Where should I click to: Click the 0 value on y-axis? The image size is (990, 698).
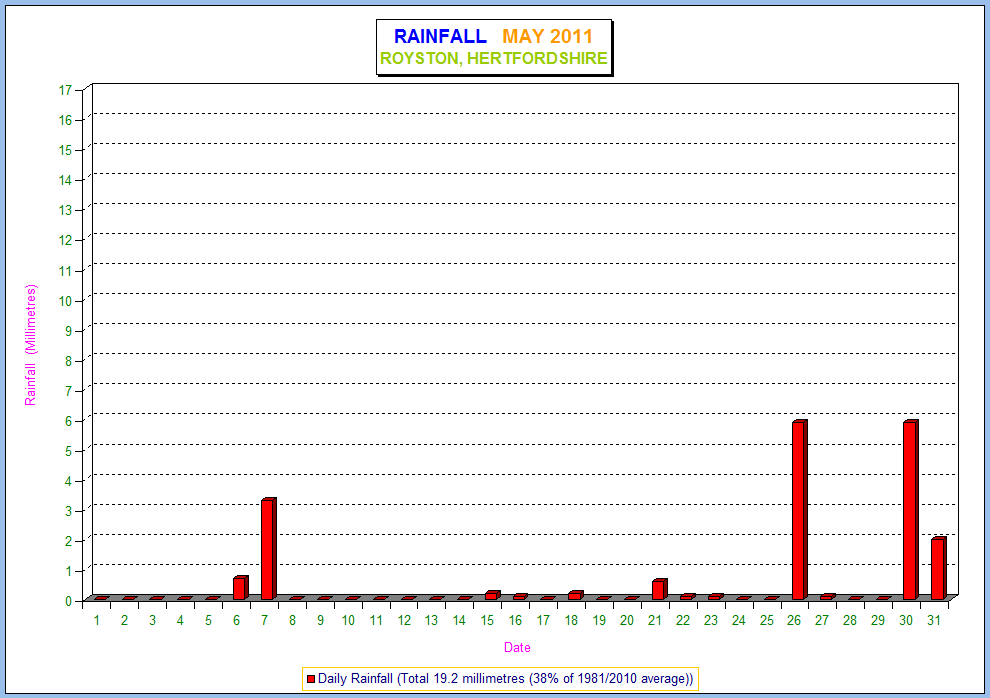(68, 600)
